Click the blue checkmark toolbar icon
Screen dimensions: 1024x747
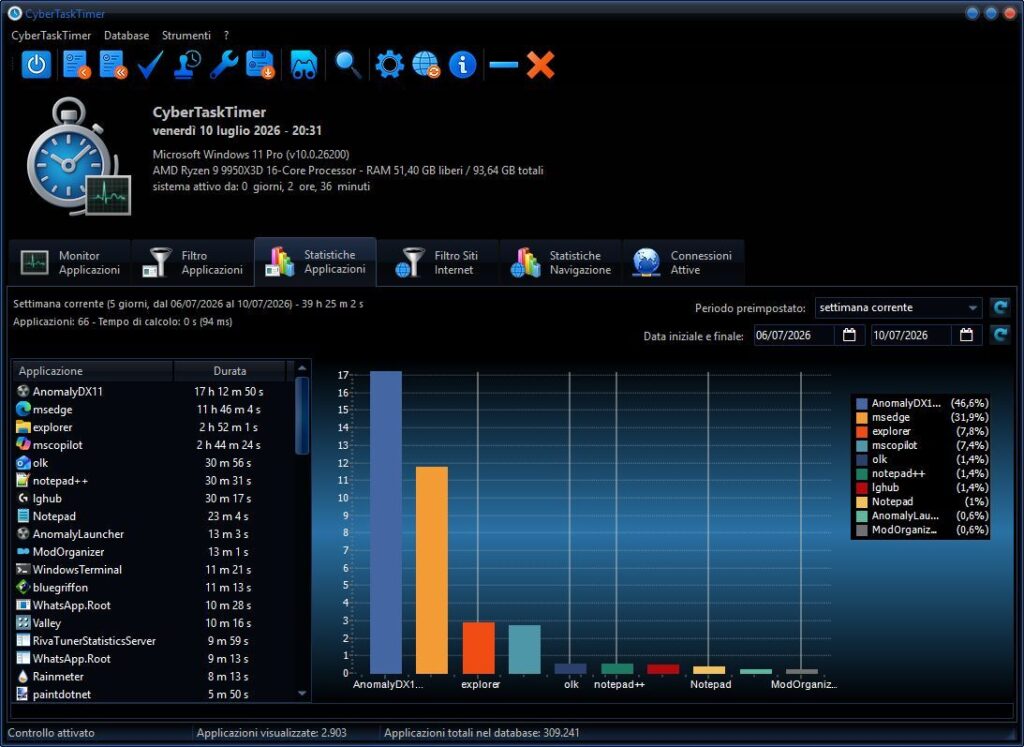150,65
